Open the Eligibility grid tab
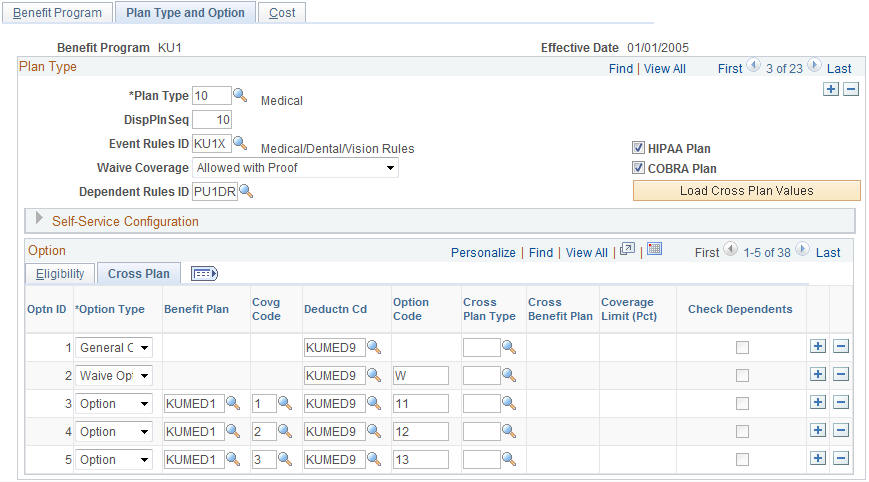The image size is (869, 482). pos(60,274)
